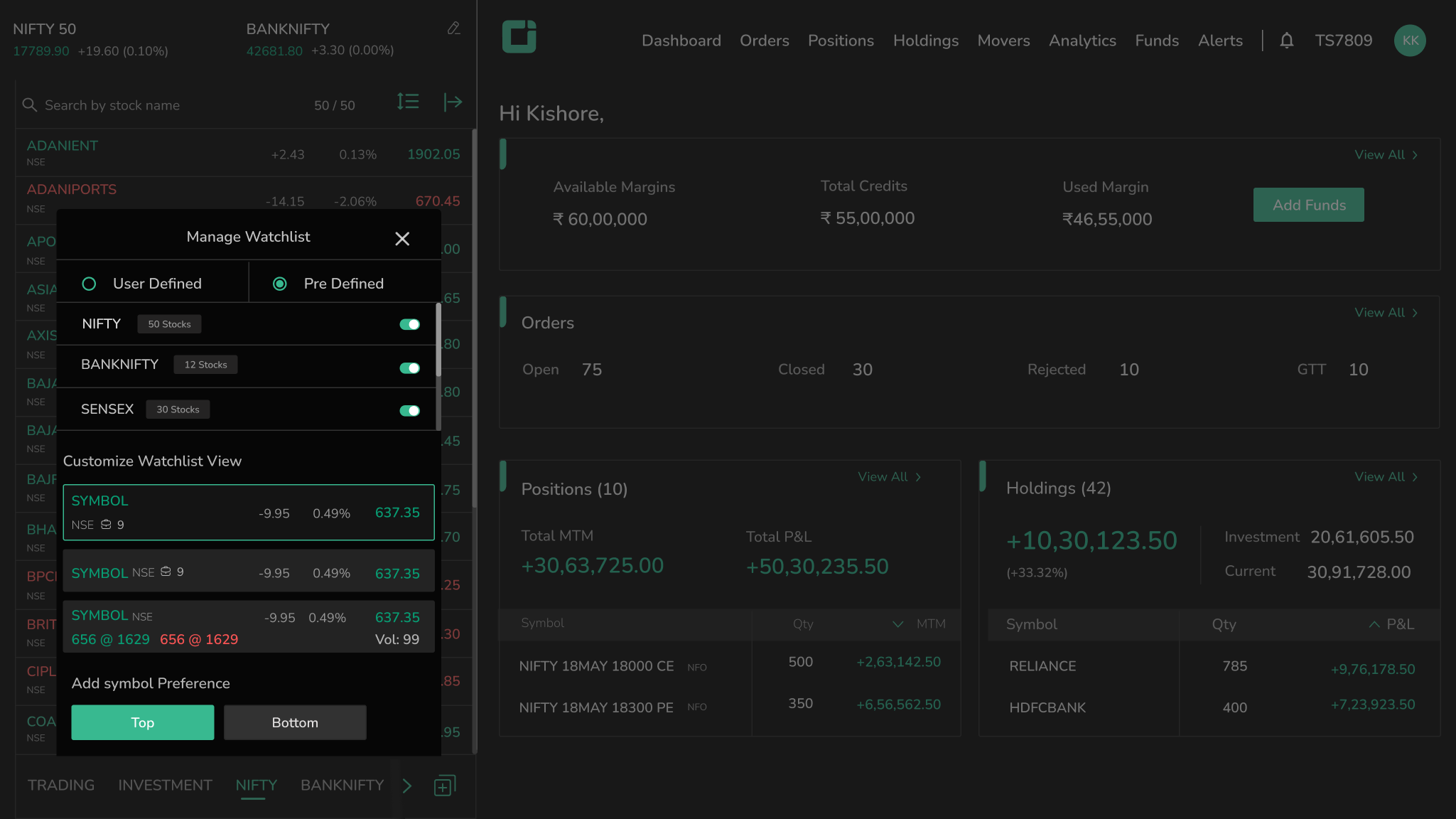The width and height of the screenshot is (1456, 819).
Task: Toggle the SENSEX 30 Stocks switch
Action: tap(409, 410)
